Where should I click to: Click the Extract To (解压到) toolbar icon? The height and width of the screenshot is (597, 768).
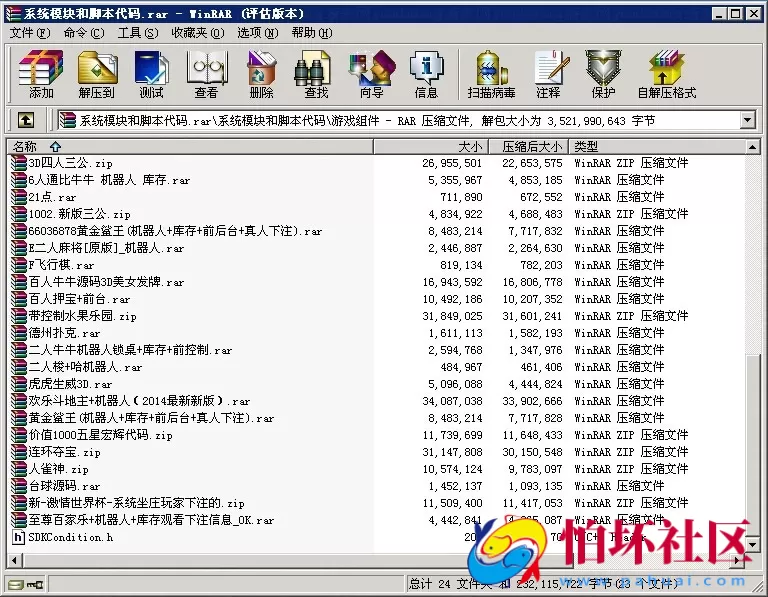[x=96, y=74]
